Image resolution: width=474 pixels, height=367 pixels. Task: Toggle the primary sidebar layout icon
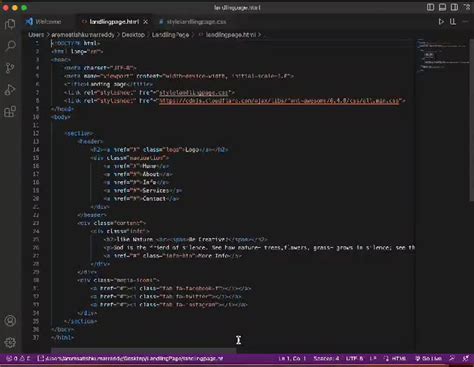click(x=430, y=7)
